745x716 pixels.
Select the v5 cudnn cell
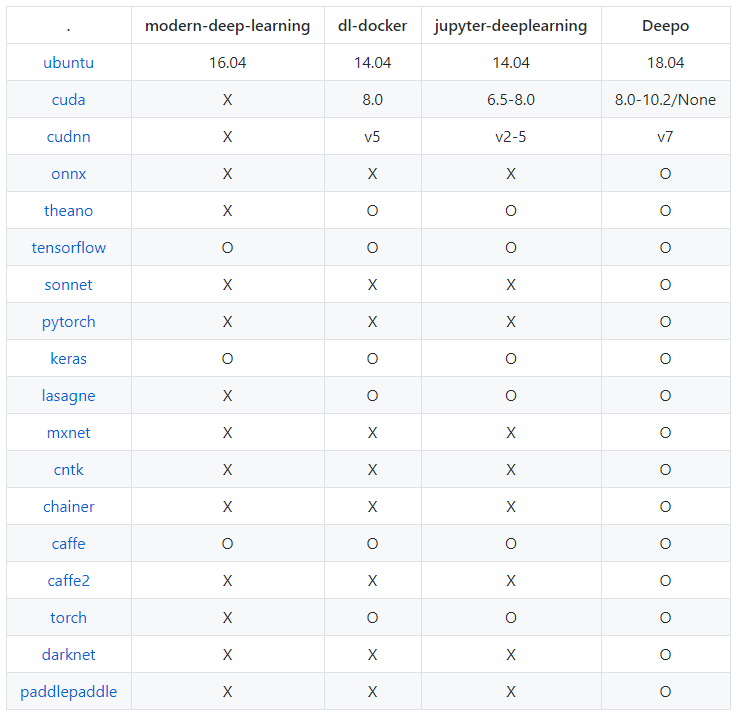tap(372, 137)
